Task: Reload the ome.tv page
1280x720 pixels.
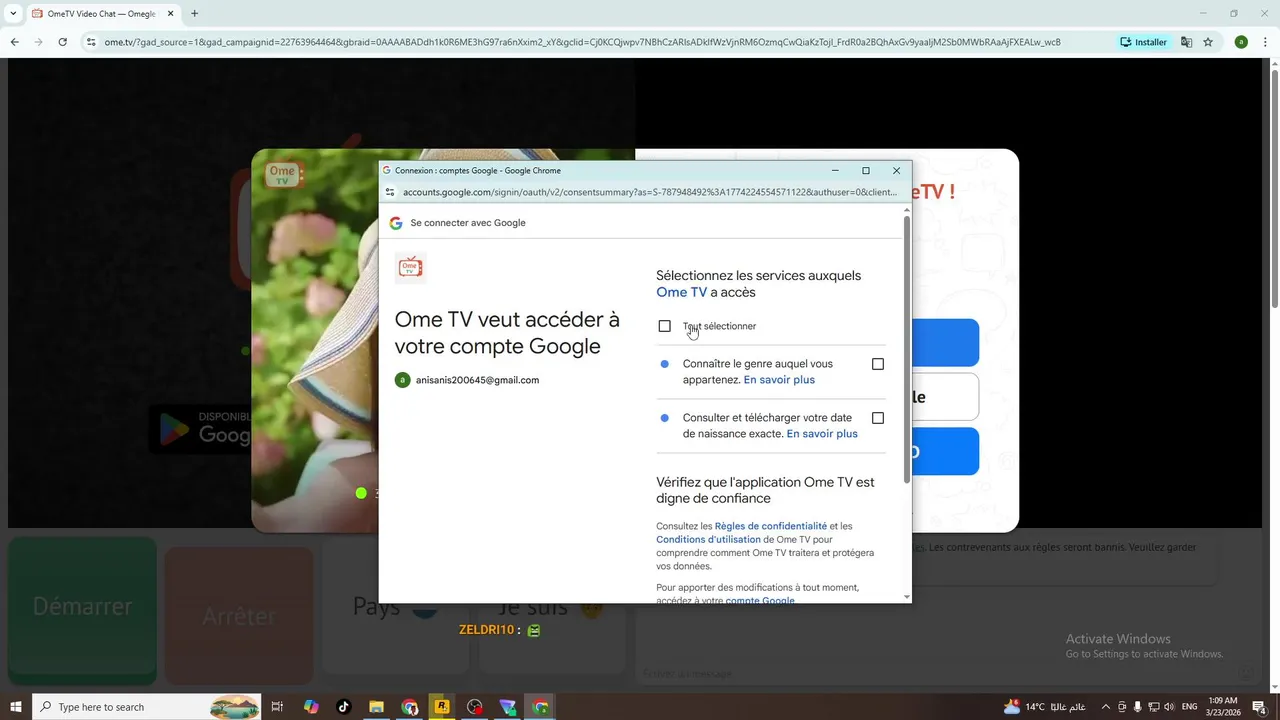Action: click(62, 42)
